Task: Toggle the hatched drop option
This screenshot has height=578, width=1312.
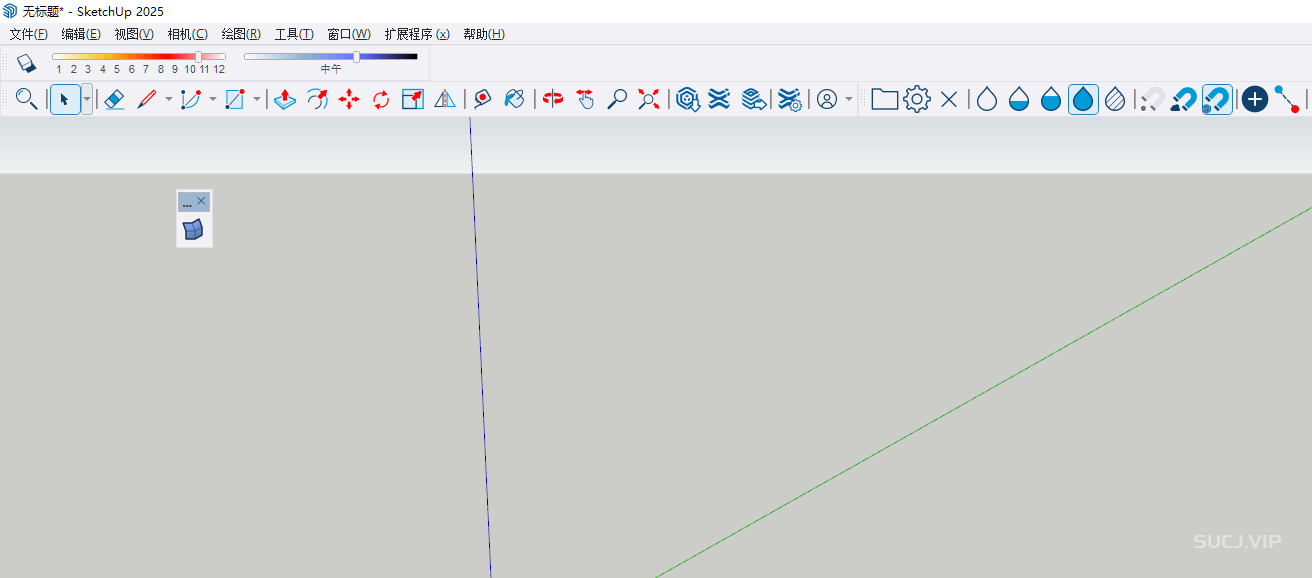Action: tap(1115, 99)
